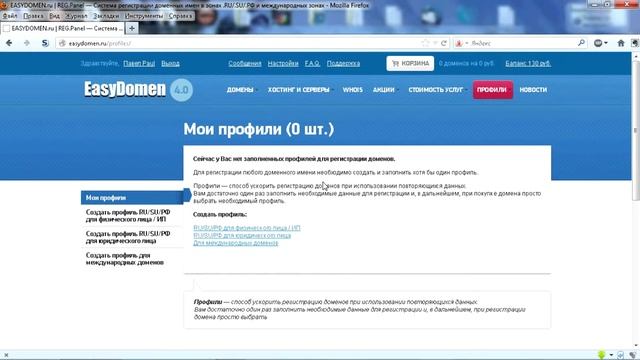Expand the СТОИМОСТЬ УСЛУГ navigation menu
The width and height of the screenshot is (640, 360).
point(436,90)
